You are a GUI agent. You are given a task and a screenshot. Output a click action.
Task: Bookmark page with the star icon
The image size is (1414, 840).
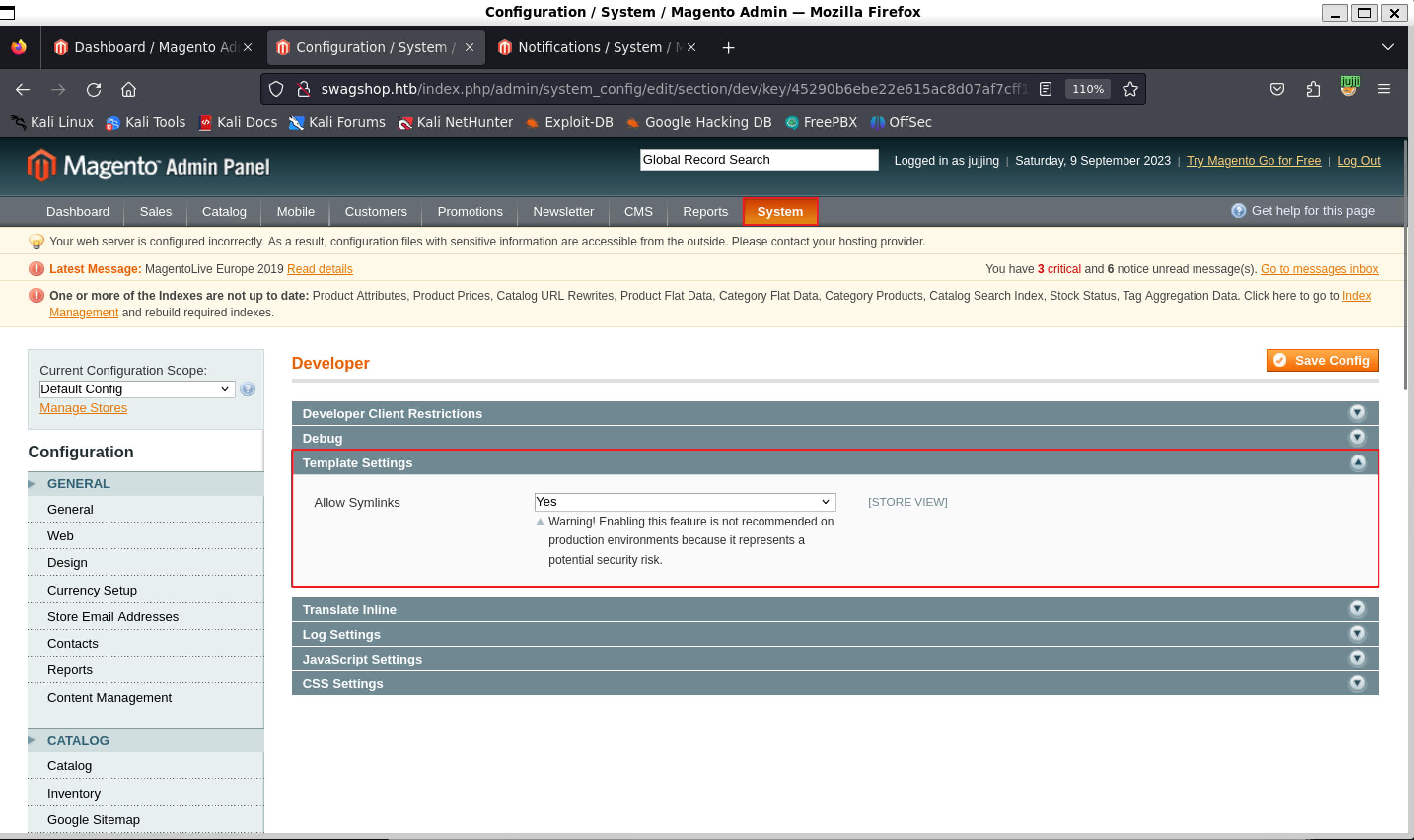point(1130,89)
